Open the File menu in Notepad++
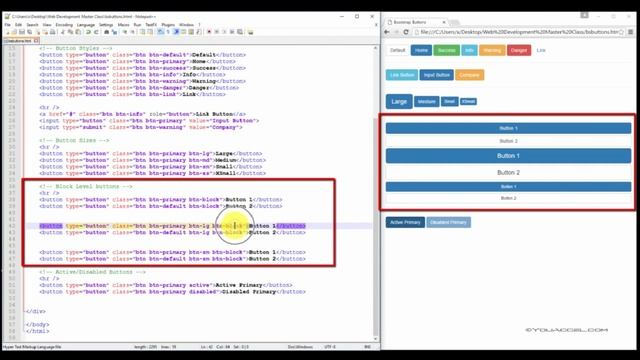This screenshot has width=640, height=360. click(x=7, y=25)
